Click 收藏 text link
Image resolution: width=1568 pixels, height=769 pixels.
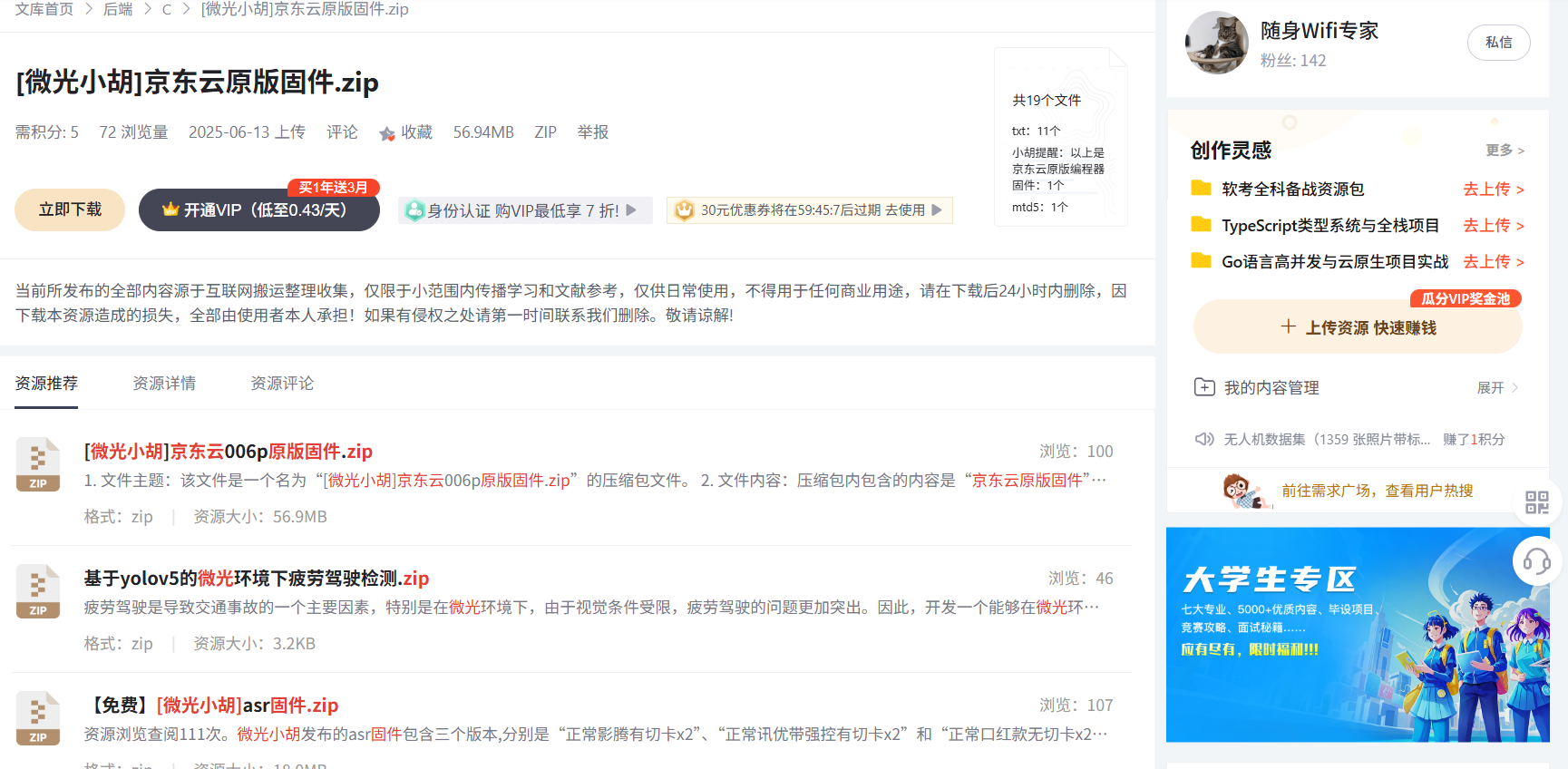coord(417,132)
